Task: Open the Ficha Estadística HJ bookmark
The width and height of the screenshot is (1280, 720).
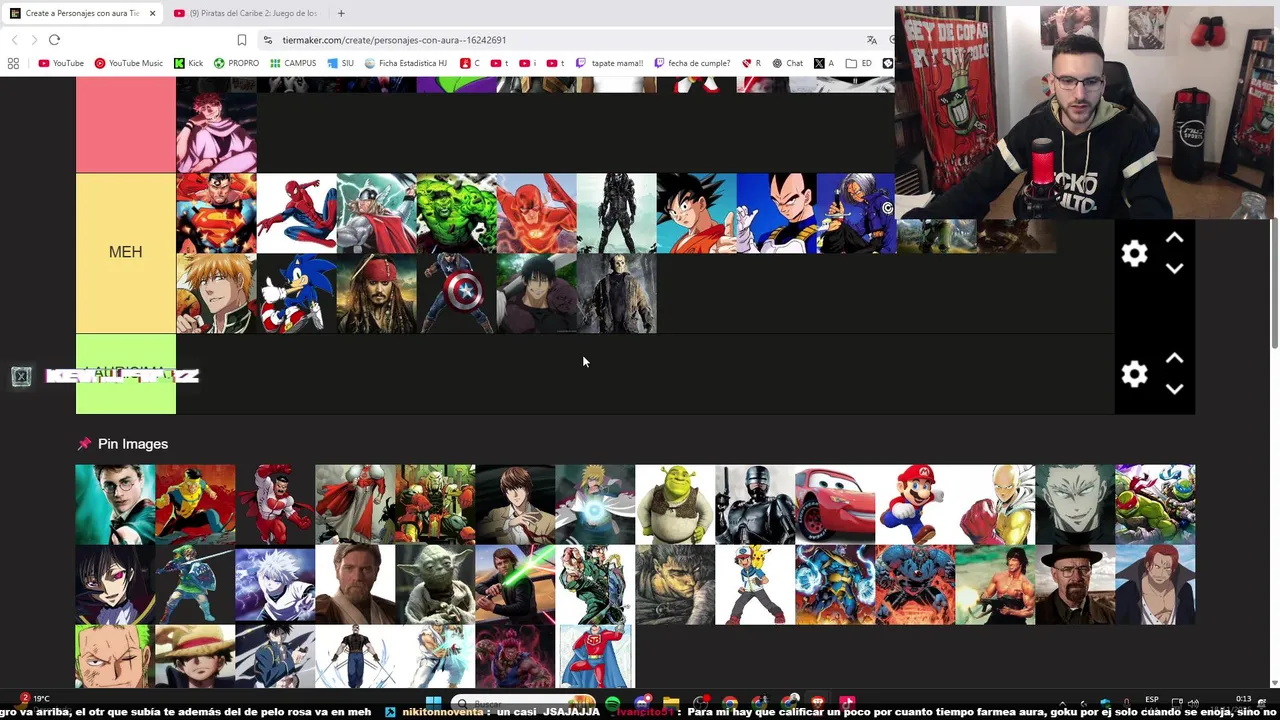Action: [406, 63]
